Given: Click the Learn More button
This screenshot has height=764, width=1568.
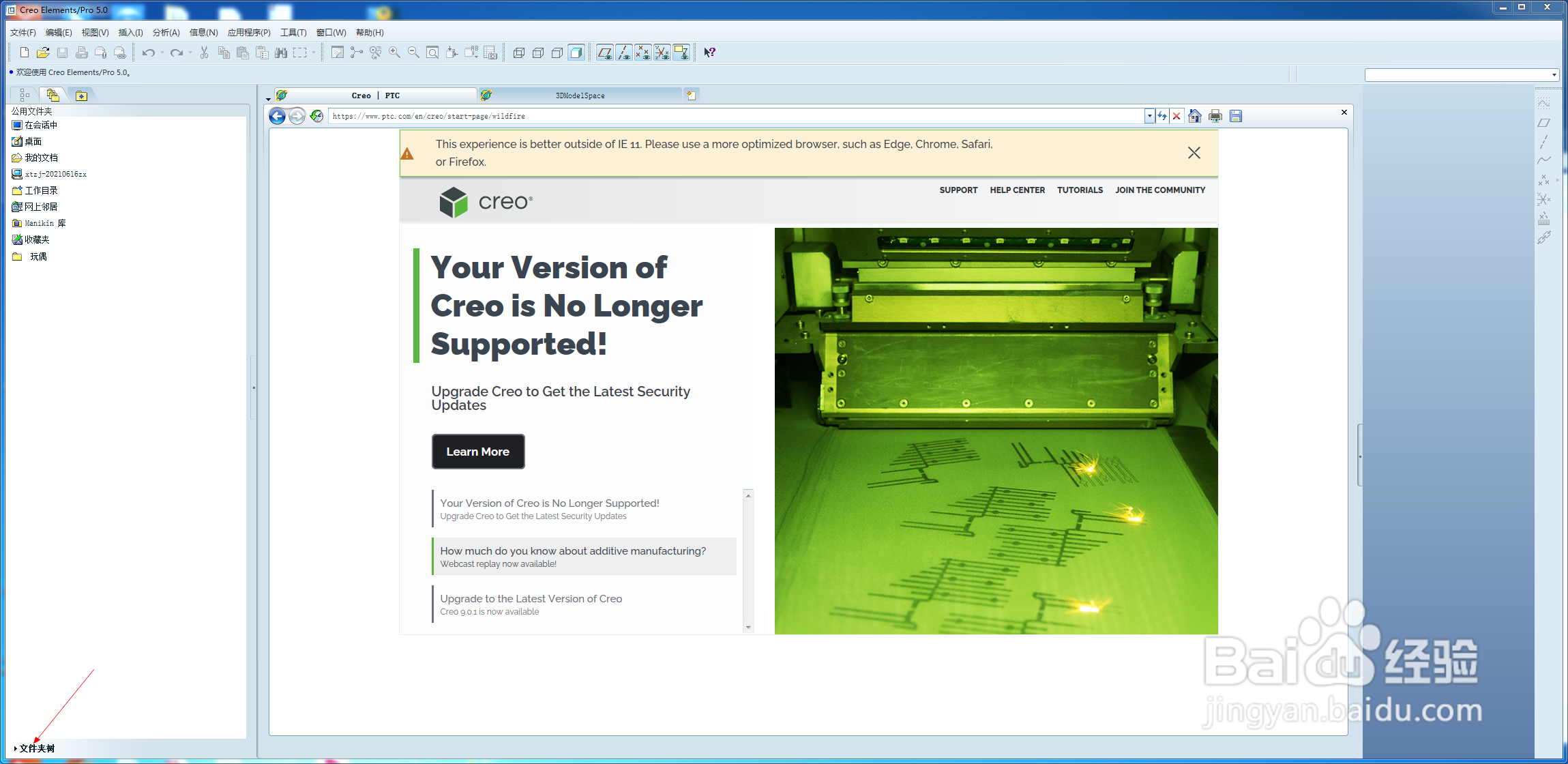Looking at the screenshot, I should 478,452.
